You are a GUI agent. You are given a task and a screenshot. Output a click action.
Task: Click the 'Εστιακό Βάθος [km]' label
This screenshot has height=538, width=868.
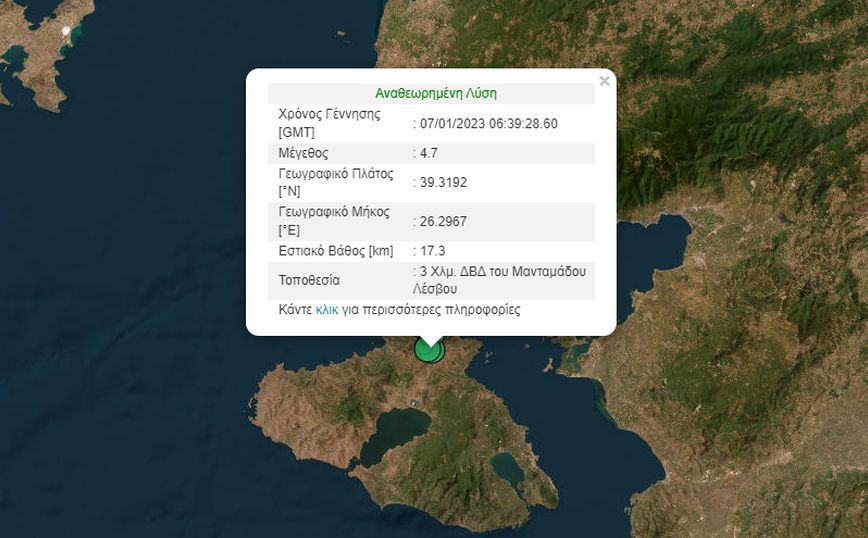(338, 250)
